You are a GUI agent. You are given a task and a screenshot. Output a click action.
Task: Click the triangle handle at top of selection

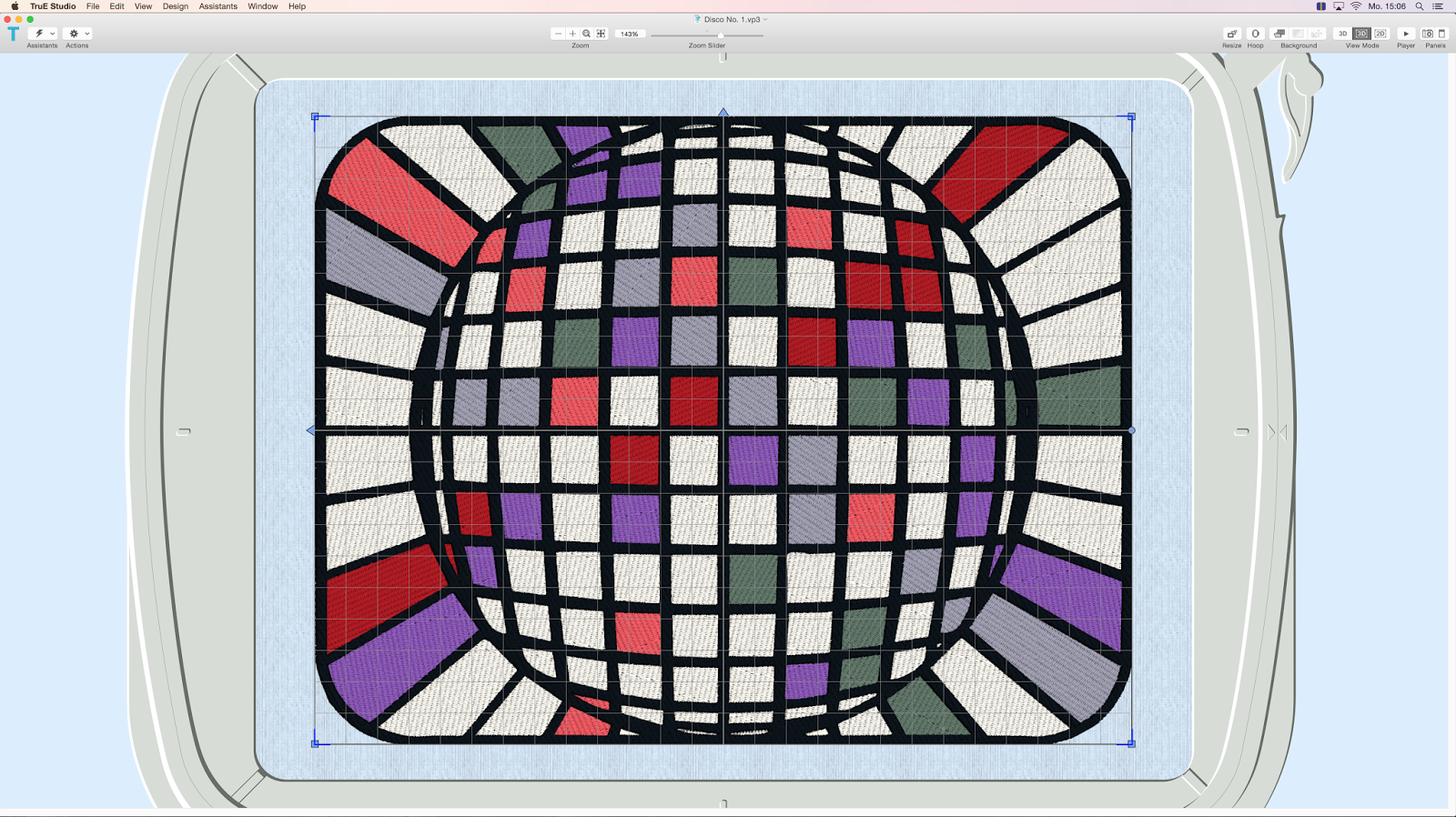[x=723, y=112]
